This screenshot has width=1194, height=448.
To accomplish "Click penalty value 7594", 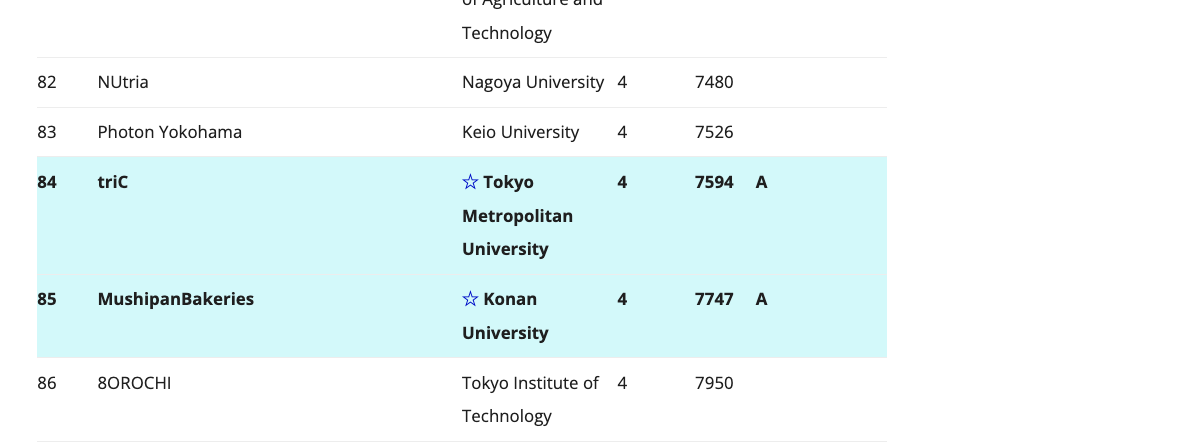I will [x=714, y=182].
